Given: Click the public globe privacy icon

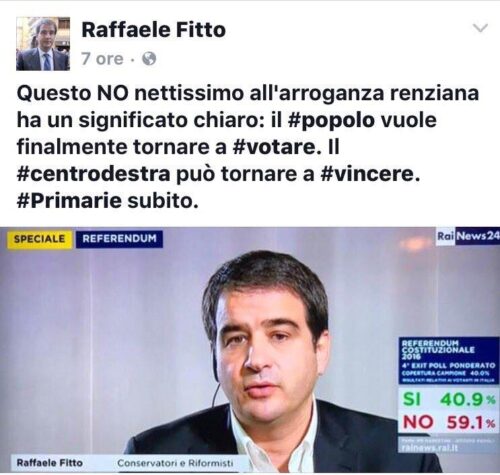Looking at the screenshot, I should click(149, 59).
